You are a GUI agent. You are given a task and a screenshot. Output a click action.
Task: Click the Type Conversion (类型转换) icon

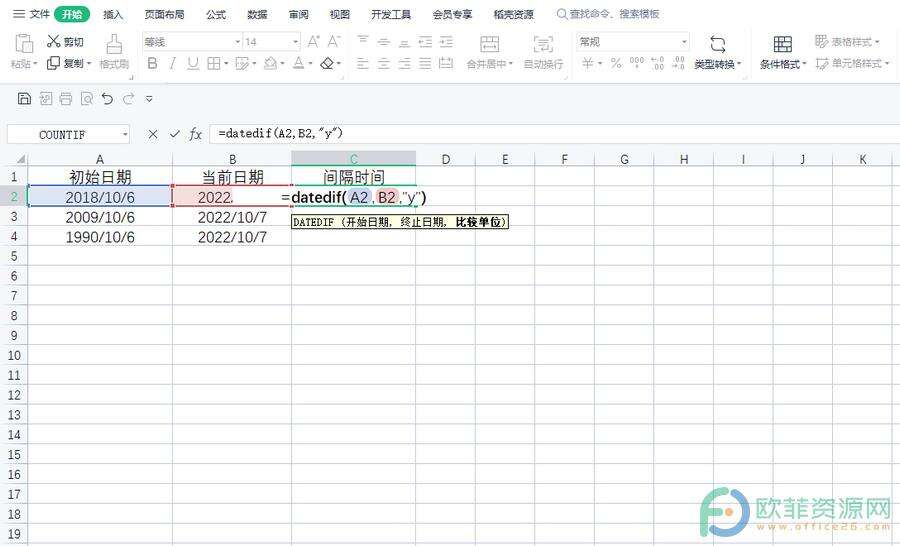717,44
